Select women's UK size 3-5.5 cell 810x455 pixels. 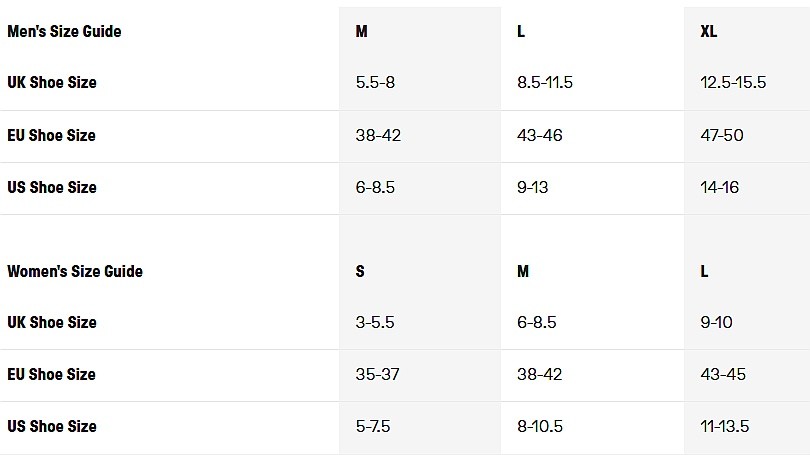375,322
